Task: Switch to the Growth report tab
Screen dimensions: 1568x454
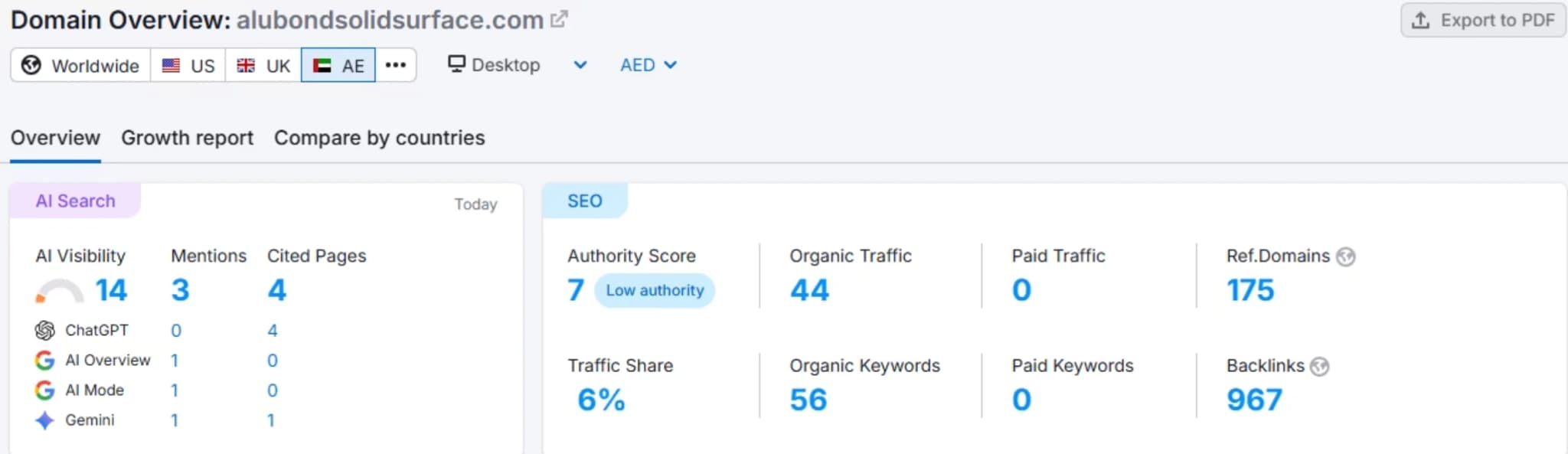Action: pyautogui.click(x=187, y=138)
